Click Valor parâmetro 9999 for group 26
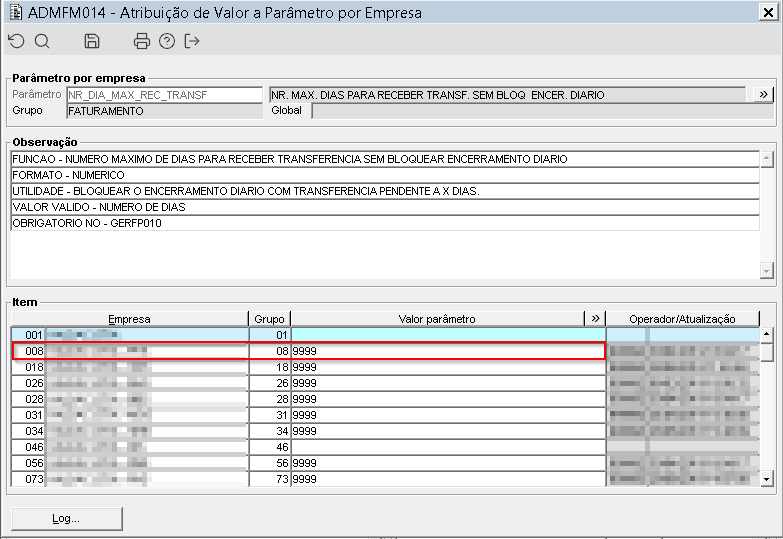Image resolution: width=783 pixels, height=539 pixels. tap(448, 383)
